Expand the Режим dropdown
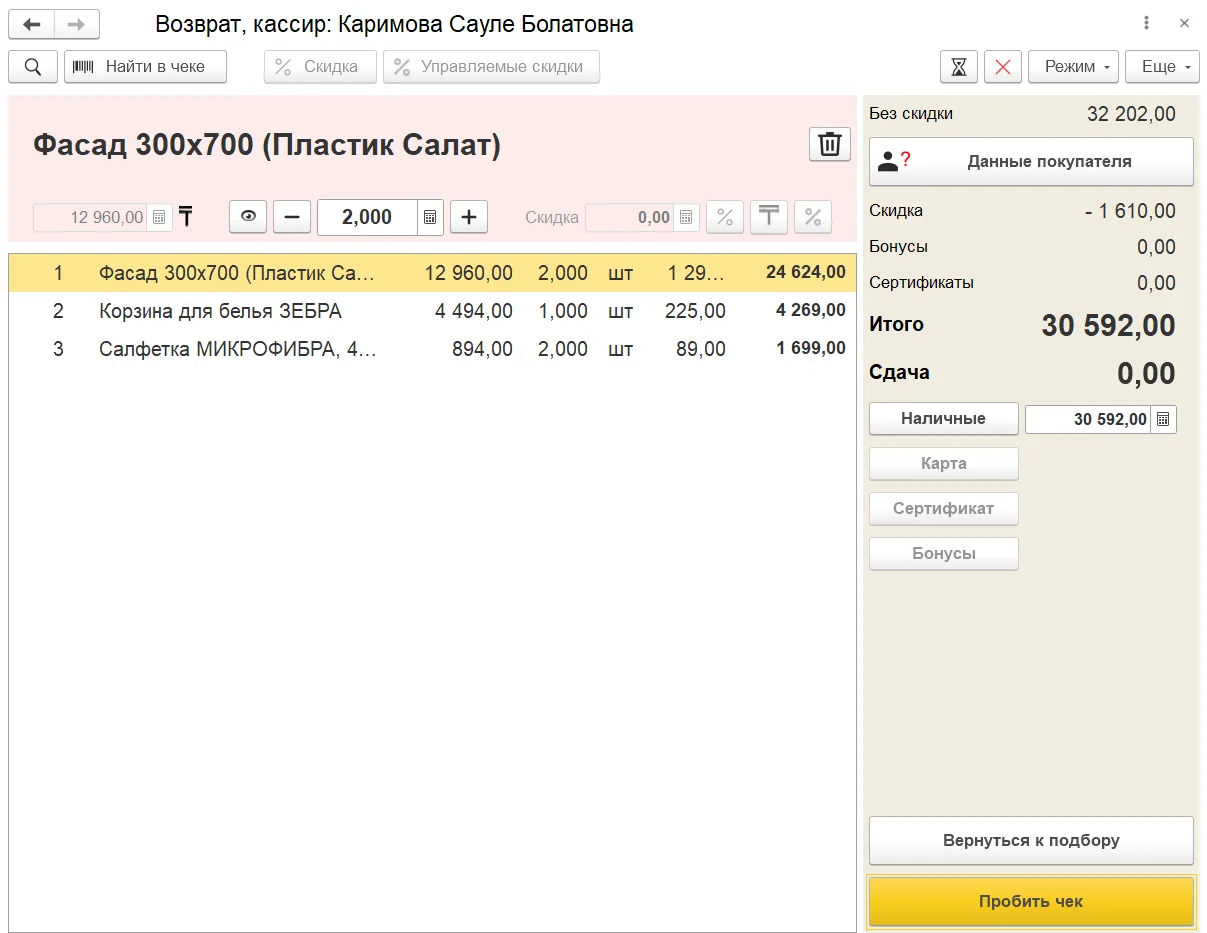Viewport: 1207px width, 933px height. 1073,67
